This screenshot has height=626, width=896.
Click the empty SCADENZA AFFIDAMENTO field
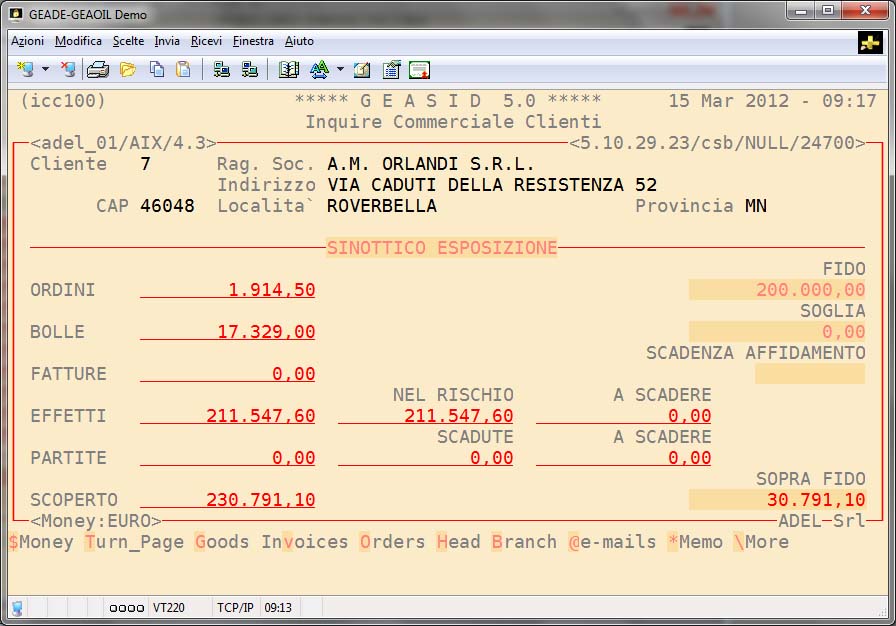tap(809, 374)
